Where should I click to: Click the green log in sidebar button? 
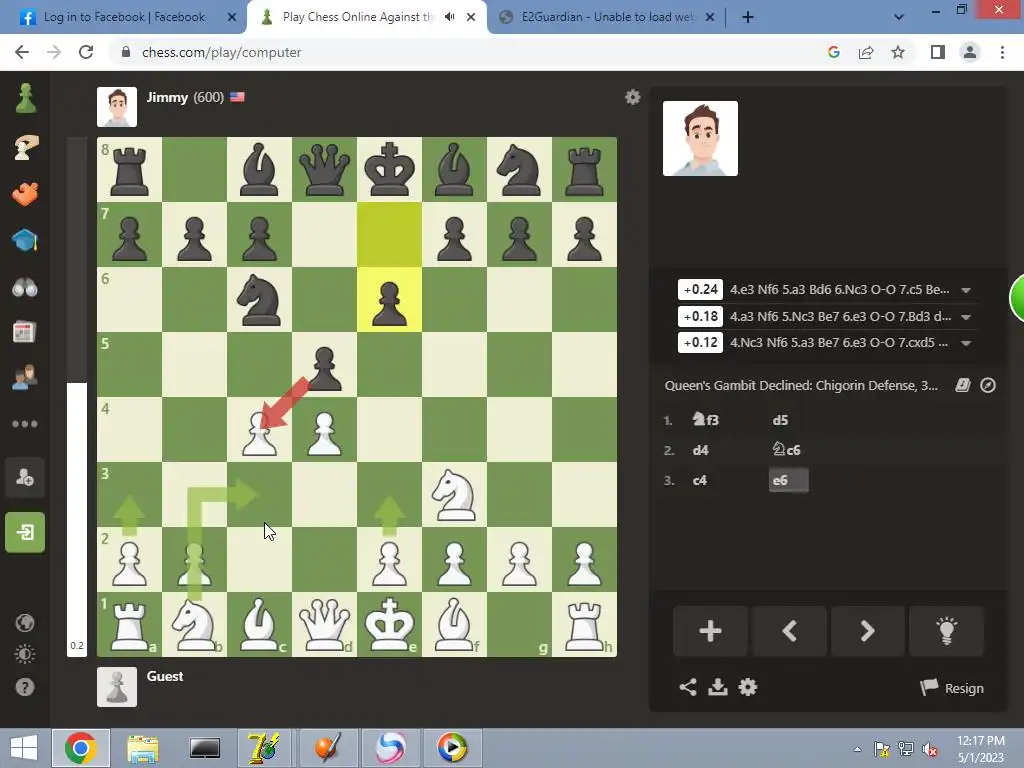coord(25,532)
